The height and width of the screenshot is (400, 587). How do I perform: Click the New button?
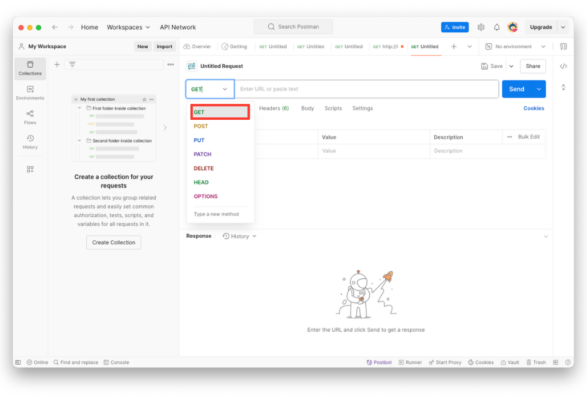tap(143, 46)
